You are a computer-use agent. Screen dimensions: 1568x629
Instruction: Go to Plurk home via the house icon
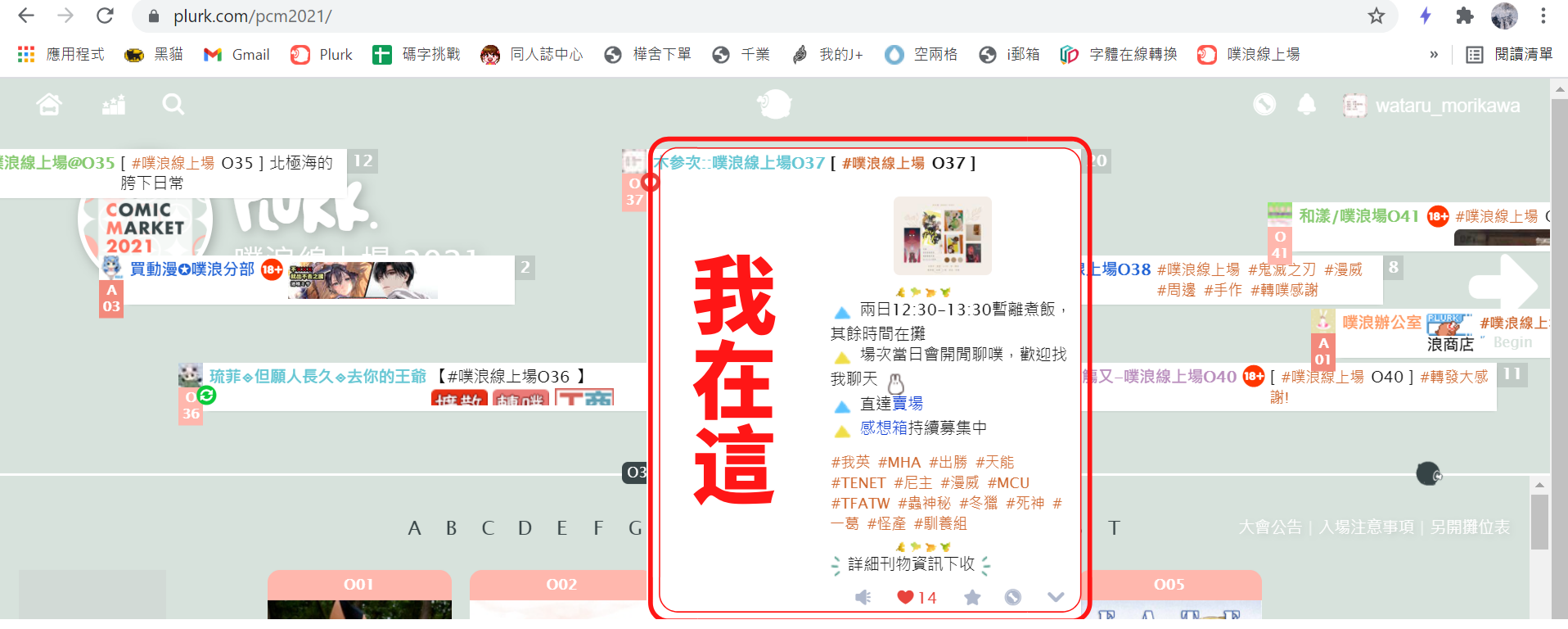[49, 104]
